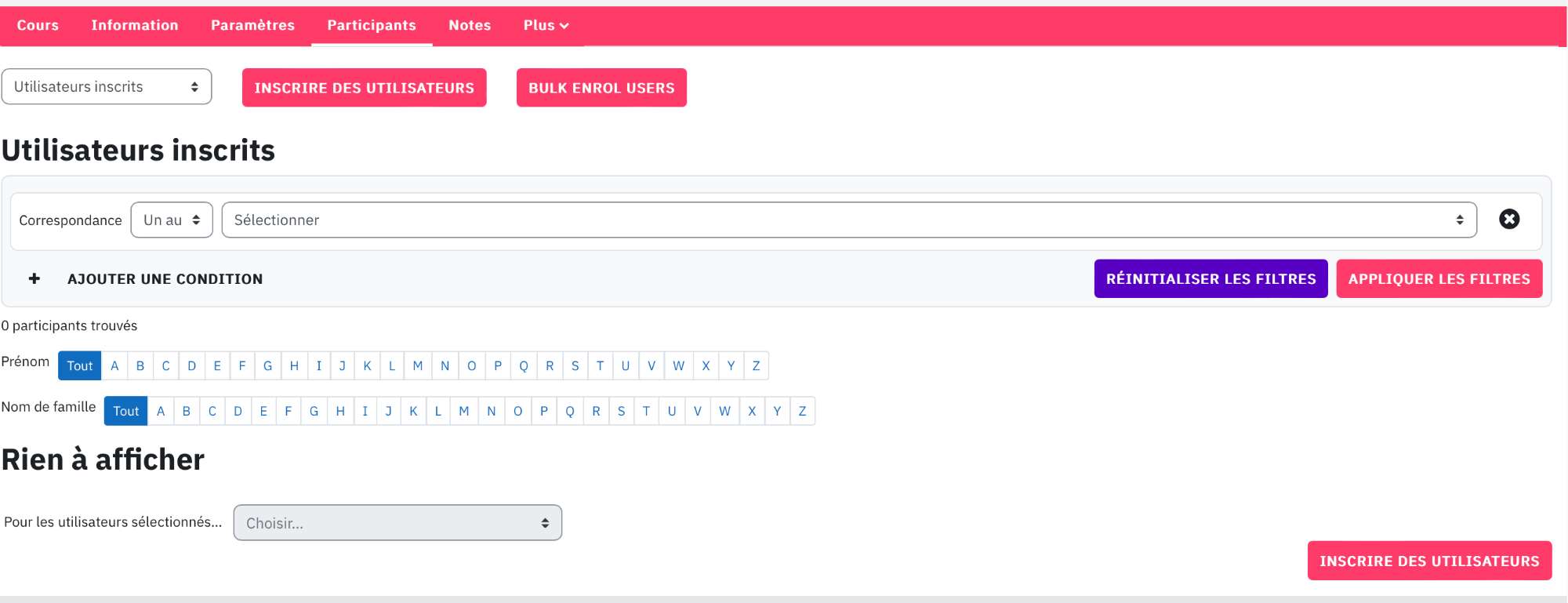This screenshot has width=1568, height=603.
Task: Click Ajouter une condition link
Action: [x=165, y=279]
